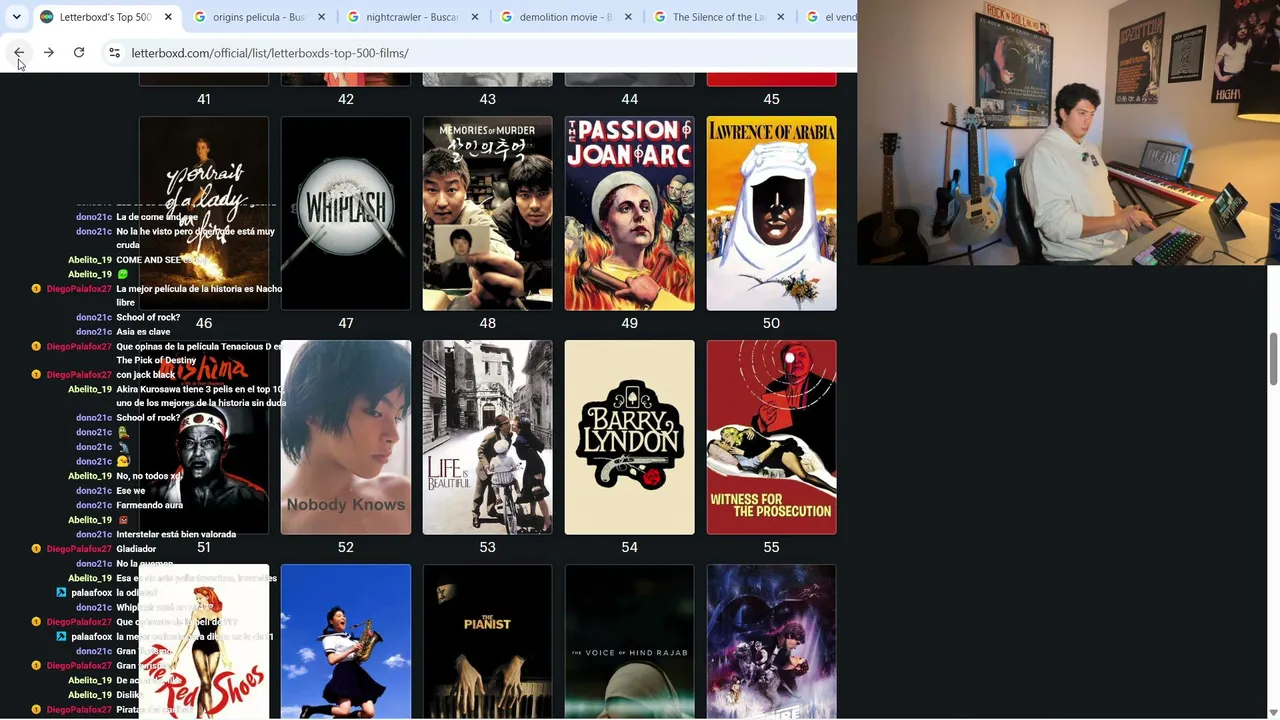Click rank number 55 under Witness for the Prosecution
1280x720 pixels.
coord(772,547)
